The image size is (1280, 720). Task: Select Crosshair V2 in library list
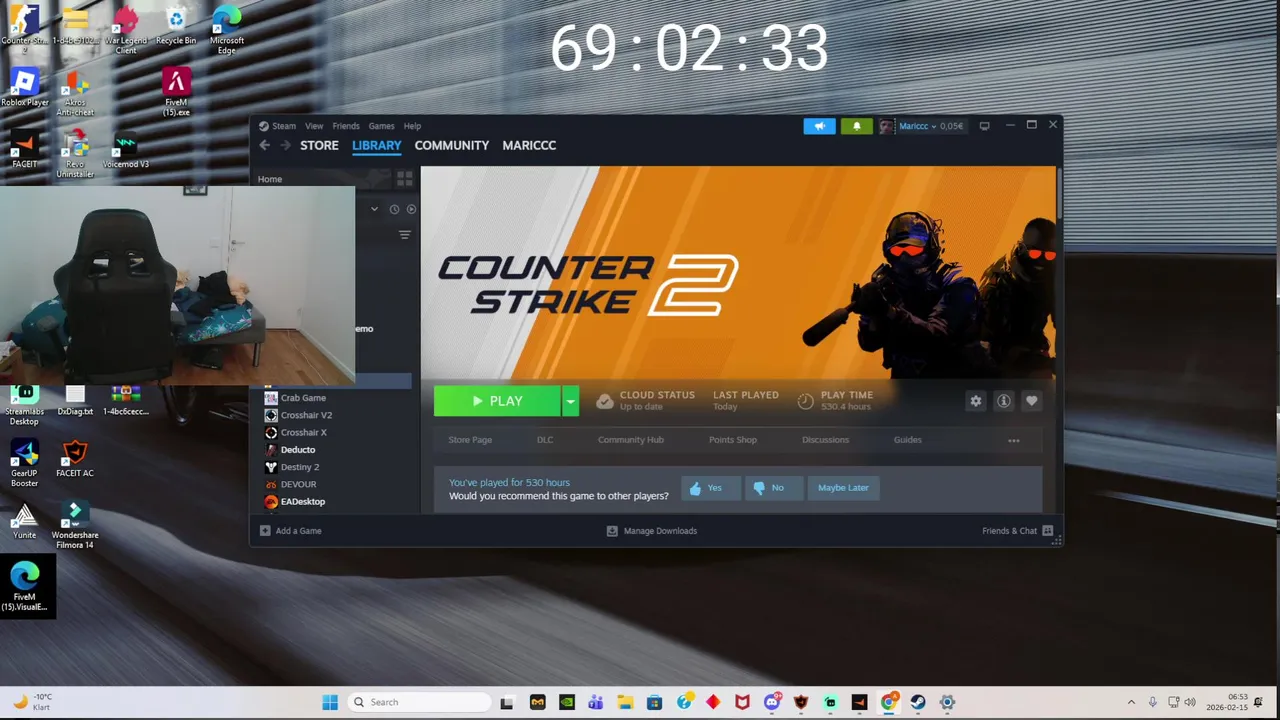click(x=306, y=415)
